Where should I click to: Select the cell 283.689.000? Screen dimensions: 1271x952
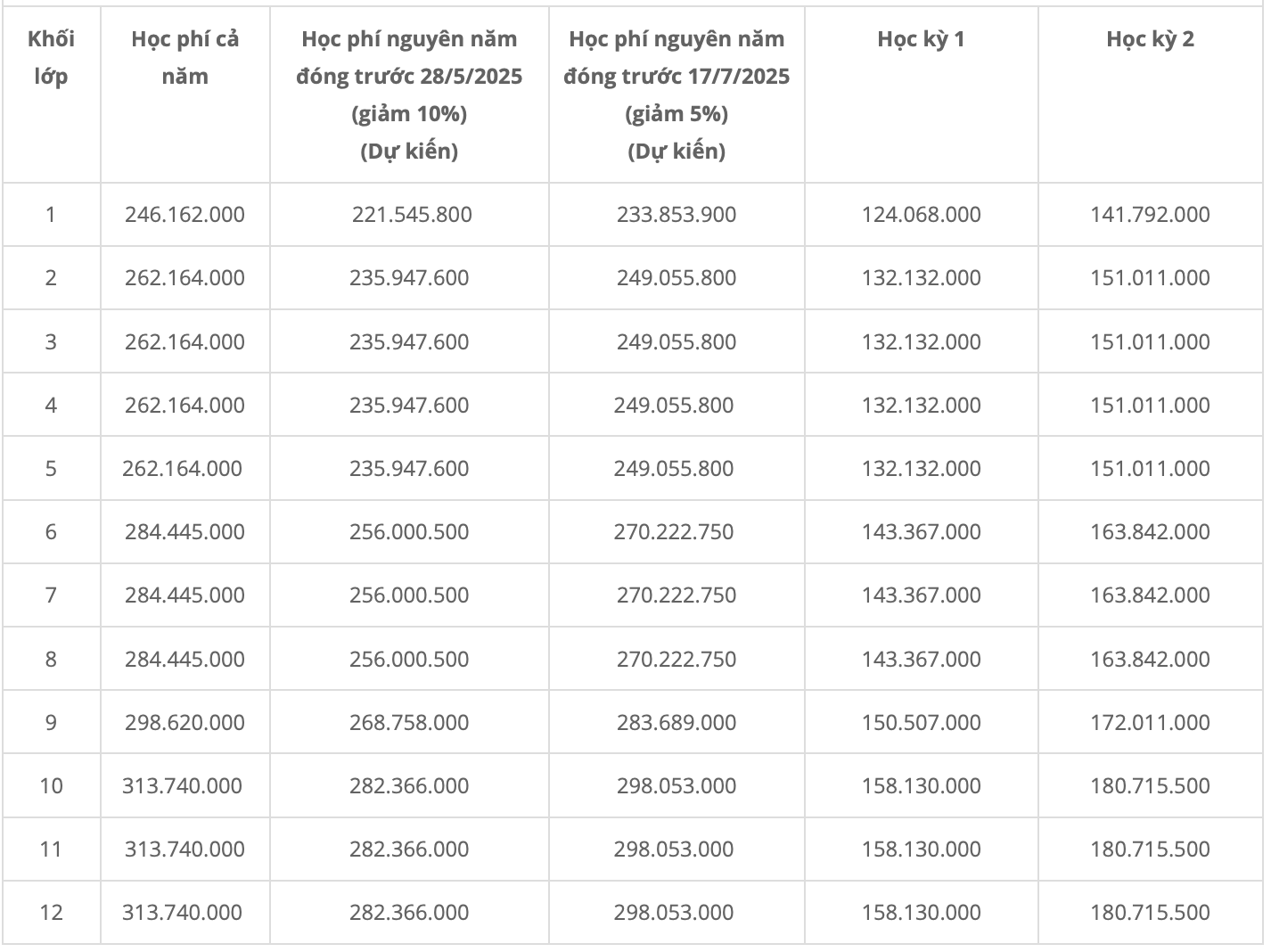(x=676, y=723)
